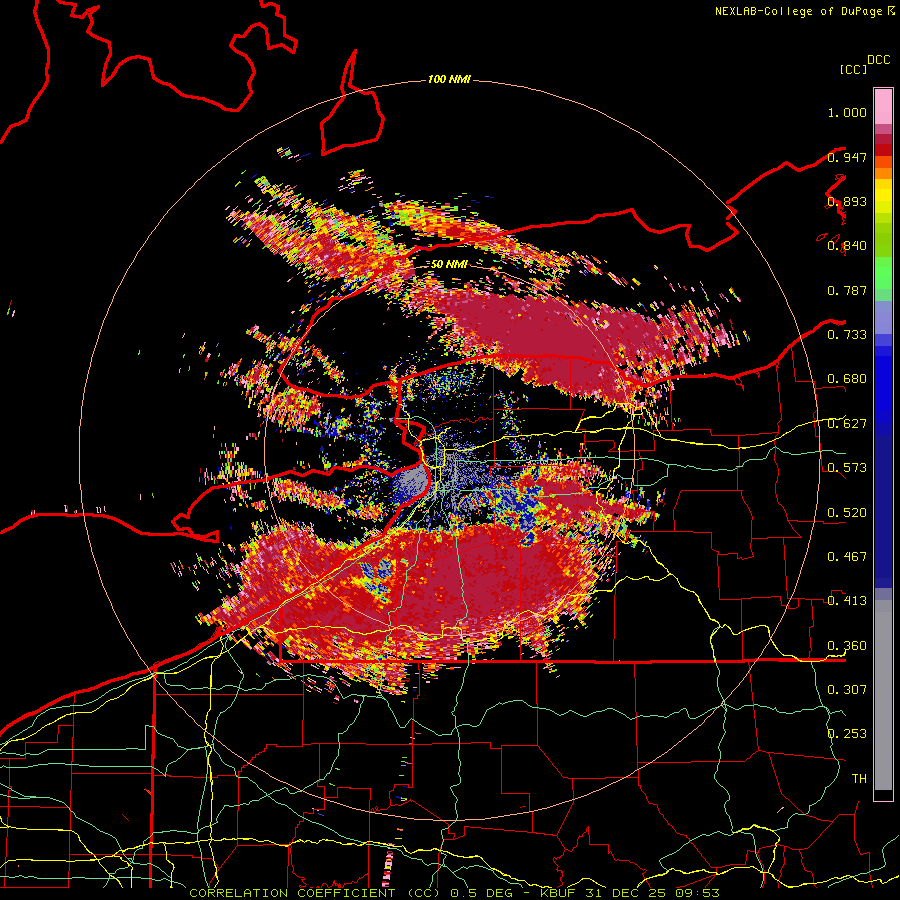Click the NEXLAB-College of DuPage label

(x=798, y=11)
